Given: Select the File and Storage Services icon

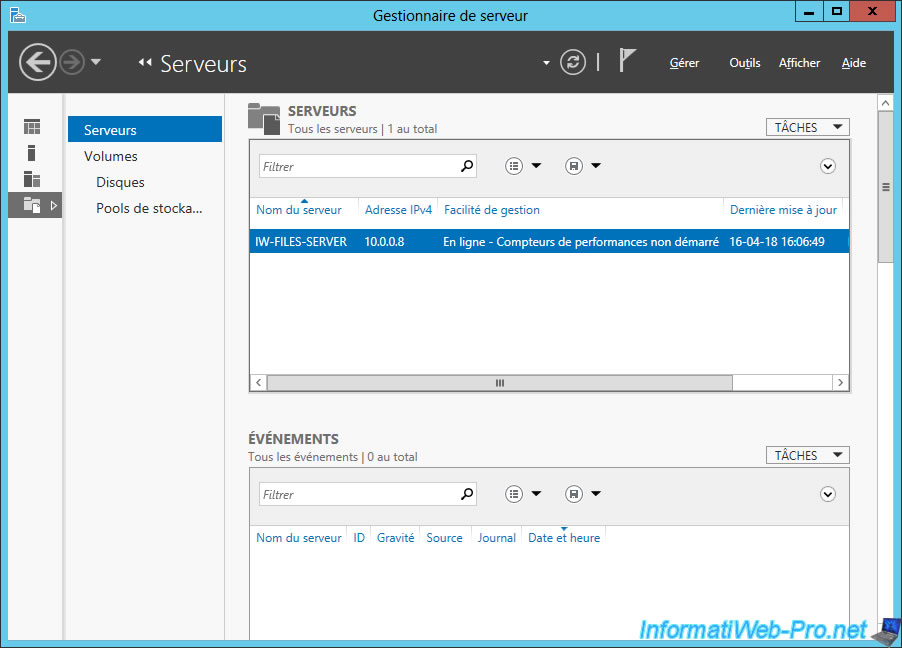Looking at the screenshot, I should point(32,205).
